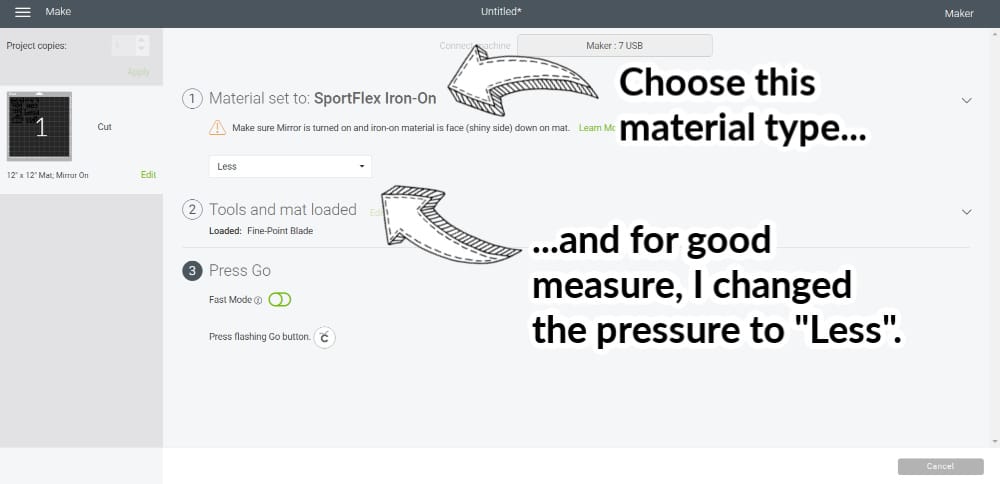This screenshot has height=484, width=1000.
Task: Click the orange mirror warning triangle icon
Action: pos(217,128)
